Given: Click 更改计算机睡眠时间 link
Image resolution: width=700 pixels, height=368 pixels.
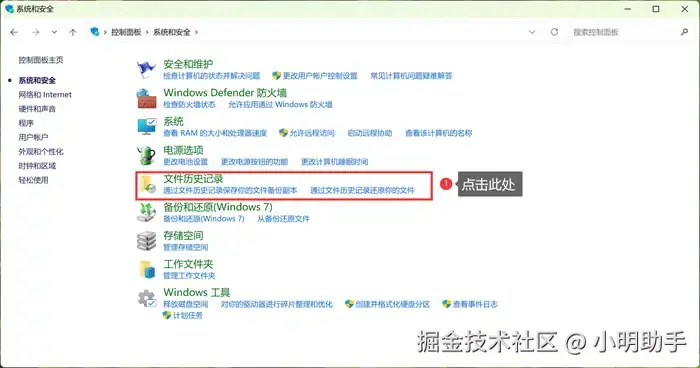Looking at the screenshot, I should pos(334,162).
